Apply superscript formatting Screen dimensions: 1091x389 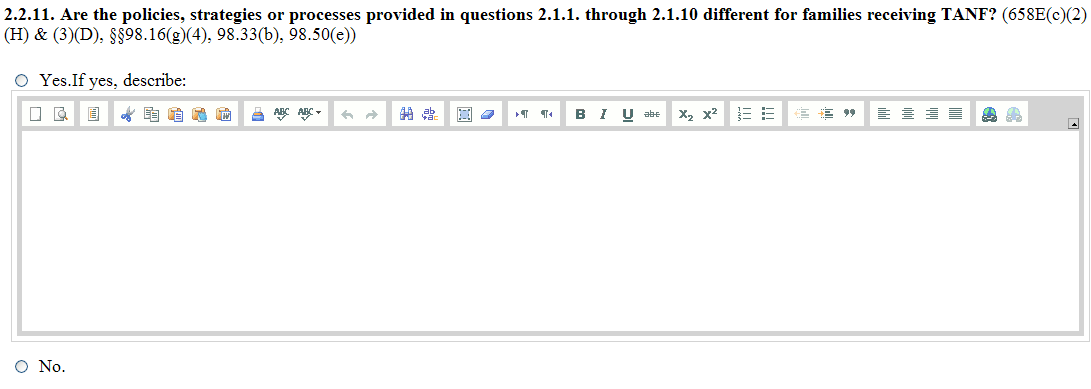pos(710,114)
